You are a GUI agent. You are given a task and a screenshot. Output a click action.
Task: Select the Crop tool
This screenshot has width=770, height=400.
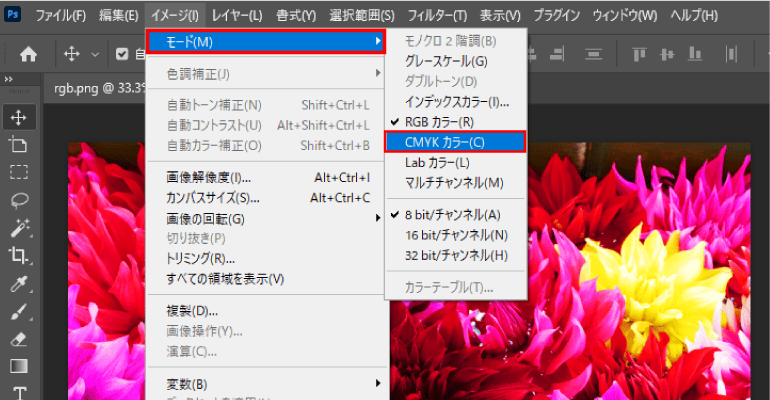(19, 256)
